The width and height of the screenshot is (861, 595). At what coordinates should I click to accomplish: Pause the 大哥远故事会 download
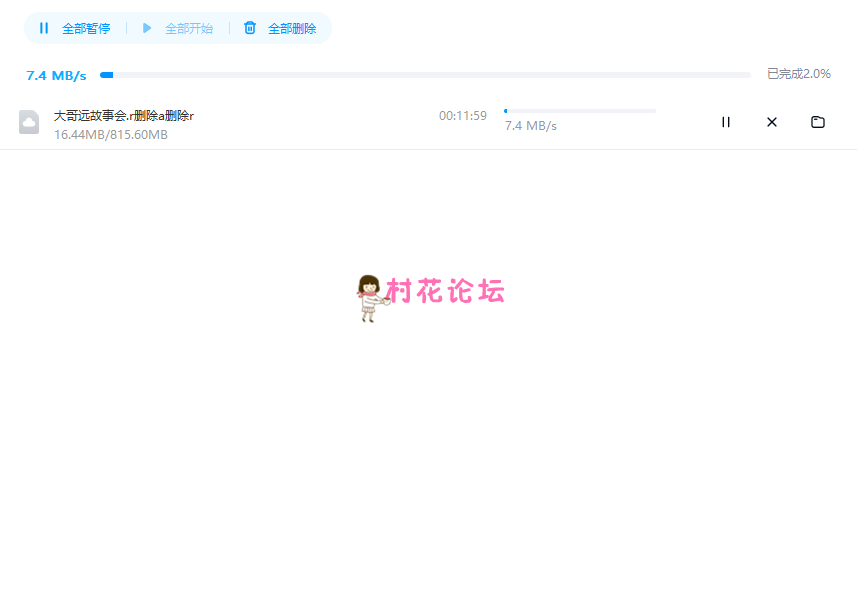tap(726, 122)
